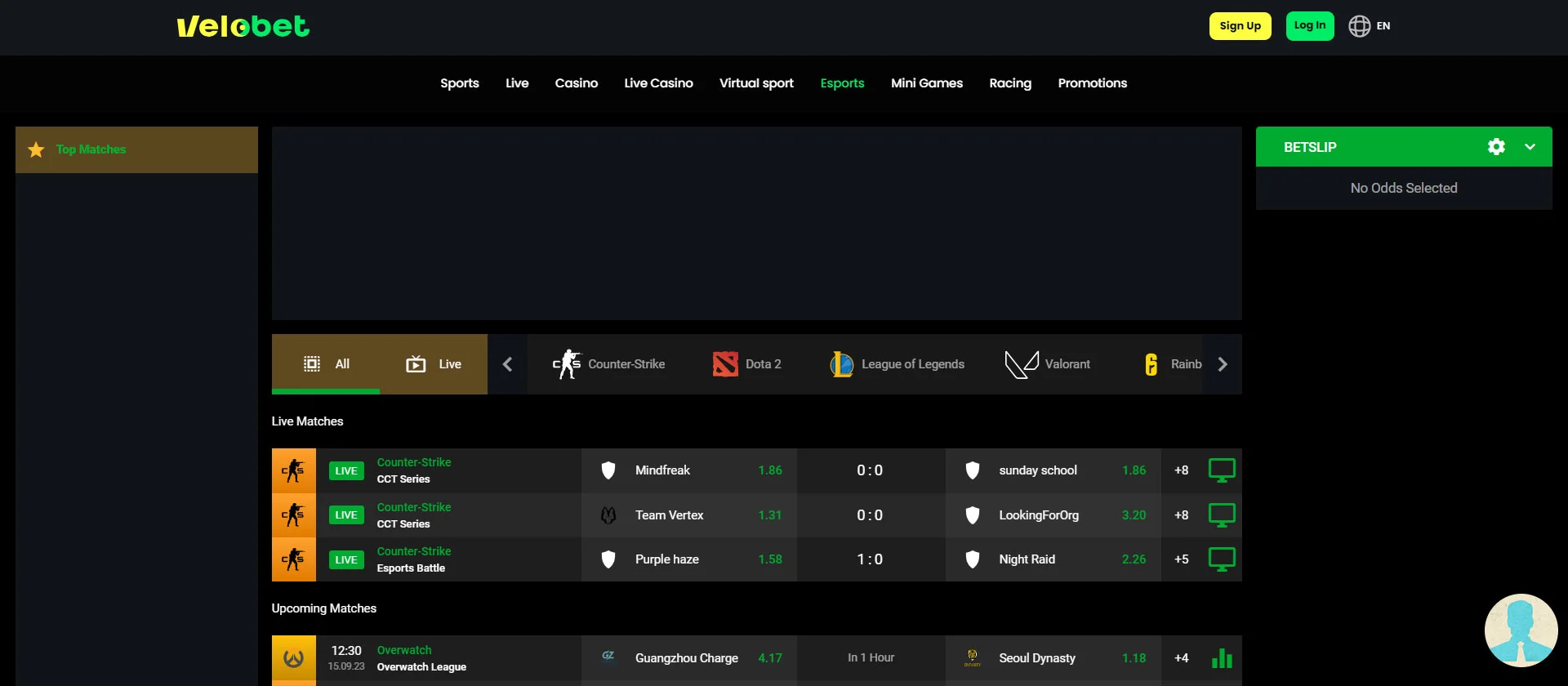Click the LIVE badge on Team Vertex match
The height and width of the screenshot is (686, 1568).
346,515
